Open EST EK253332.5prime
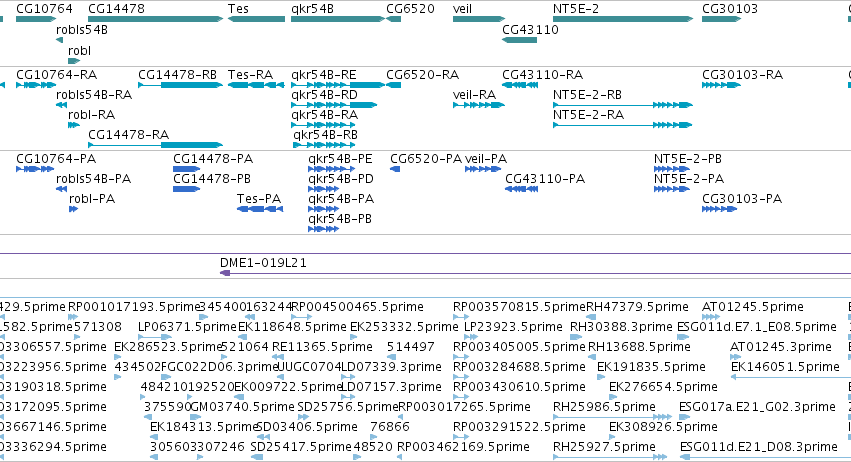Image resolution: width=851 pixels, height=462 pixels. pyautogui.click(x=404, y=327)
